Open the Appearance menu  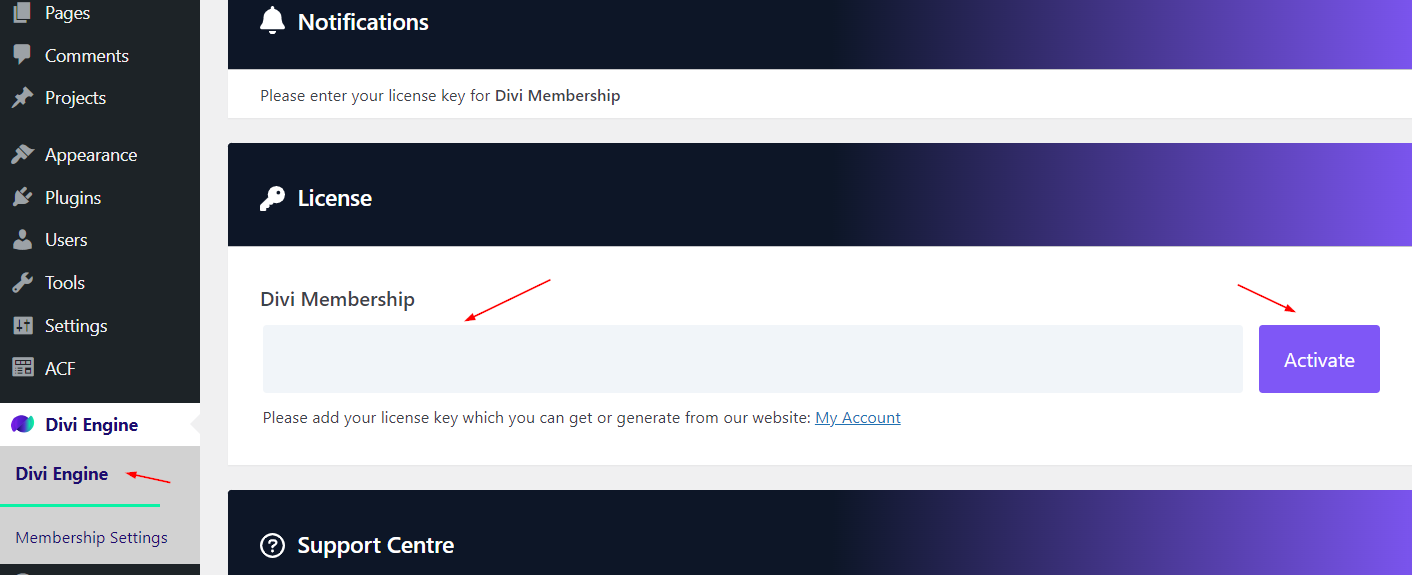pyautogui.click(x=91, y=155)
